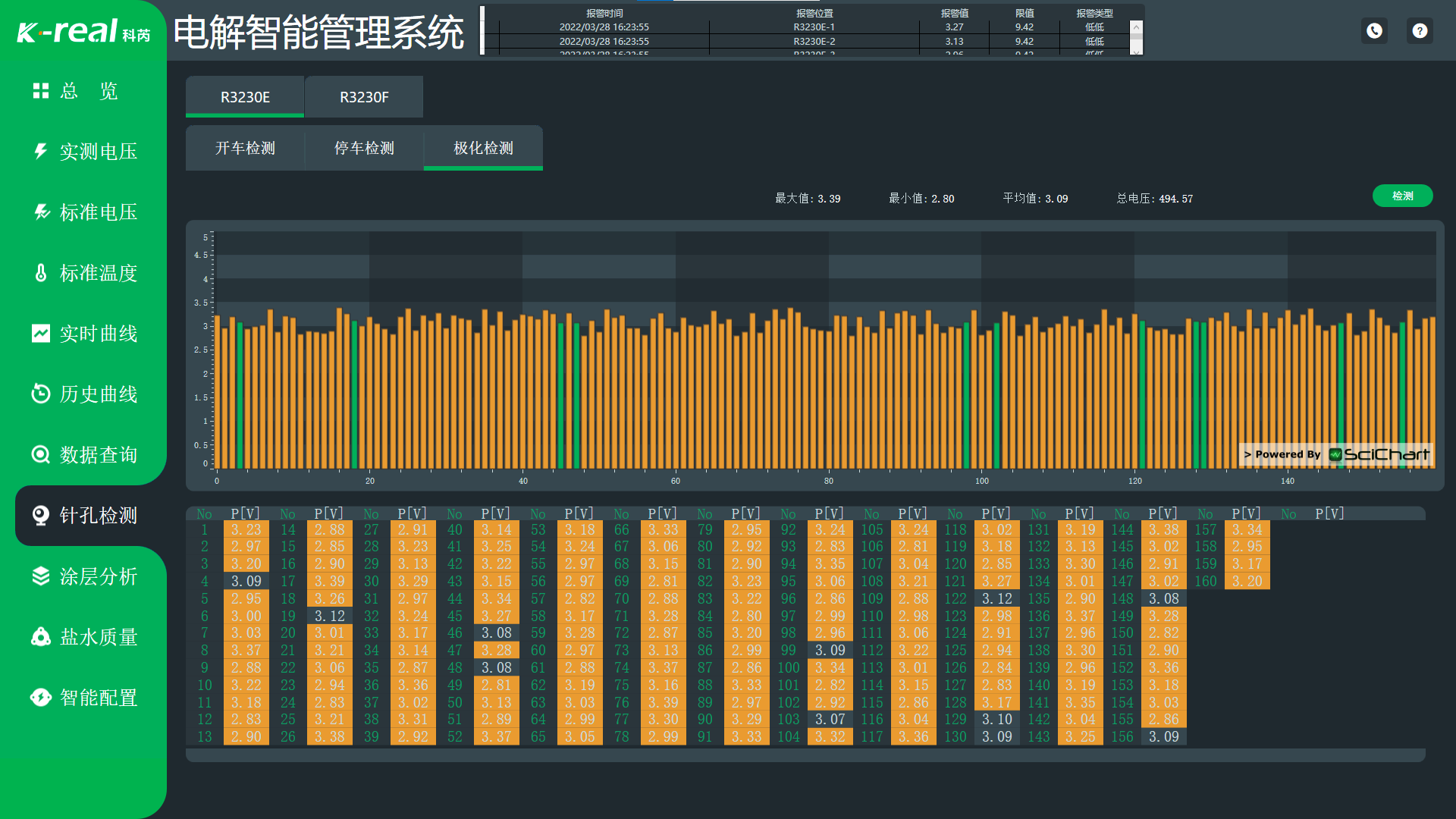Click the magnifier icon beside 数据查询
Image resolution: width=1456 pixels, height=819 pixels.
[41, 454]
